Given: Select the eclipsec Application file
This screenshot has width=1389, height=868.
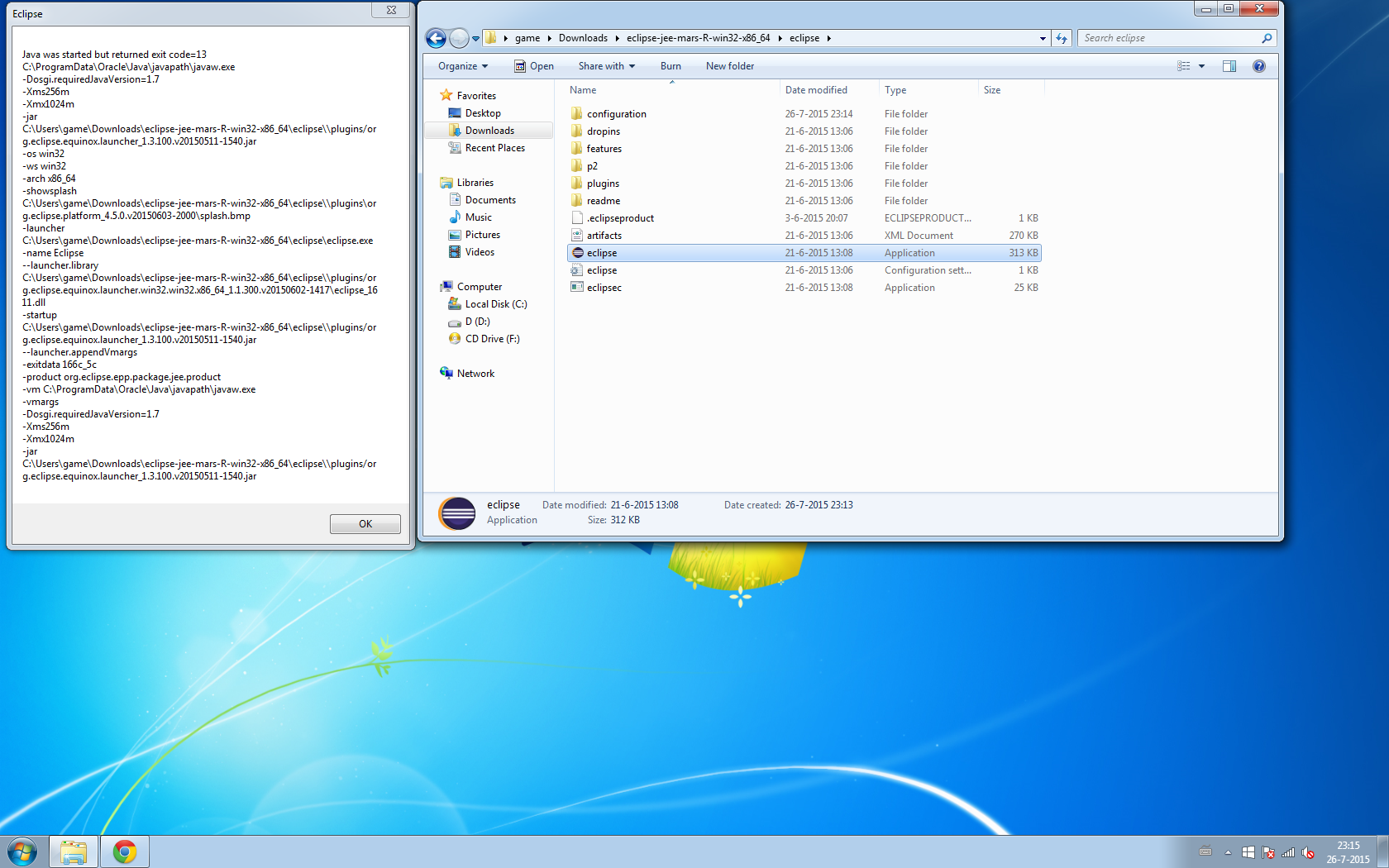Looking at the screenshot, I should pyautogui.click(x=804, y=288).
